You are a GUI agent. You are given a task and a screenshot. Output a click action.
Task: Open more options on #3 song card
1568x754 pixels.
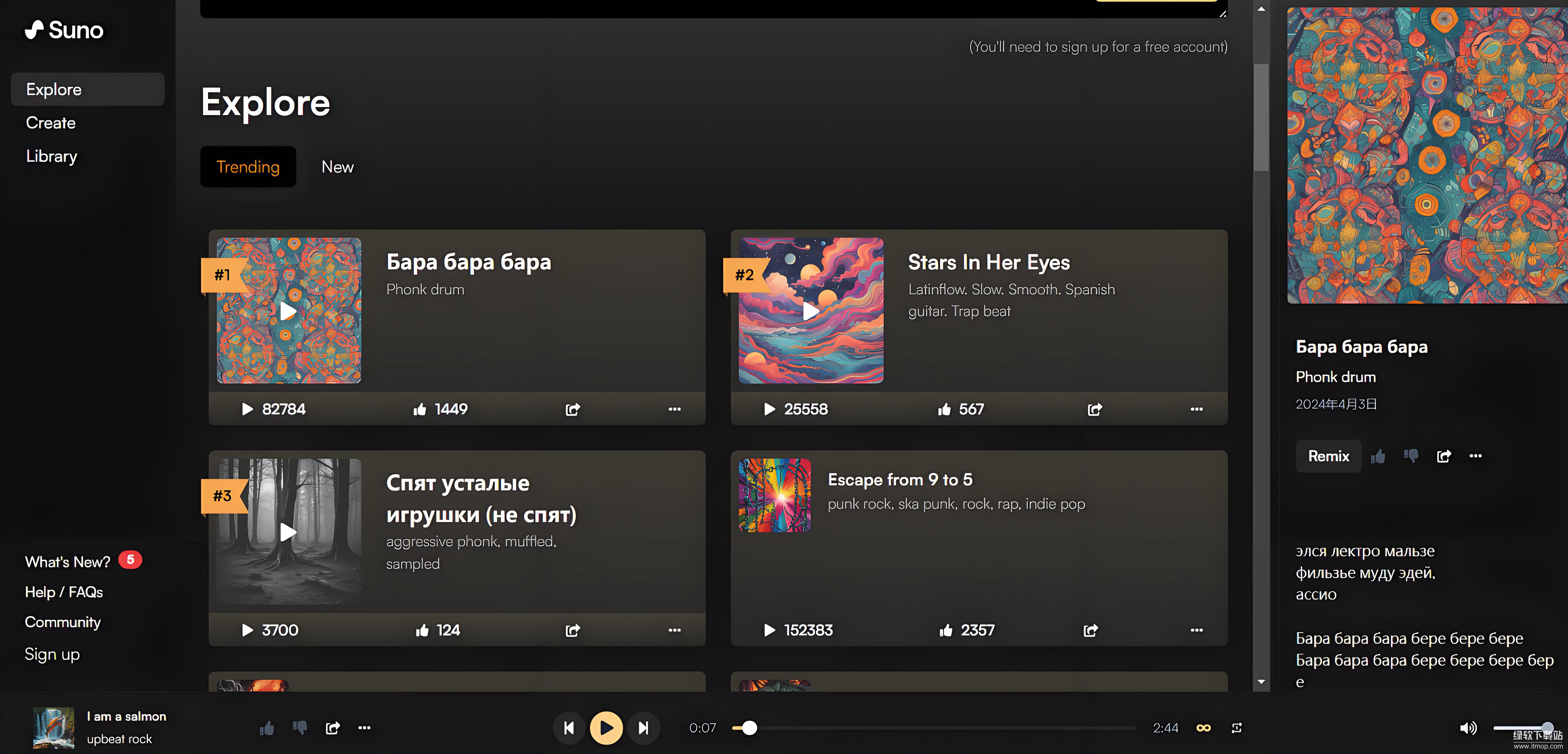[674, 630]
